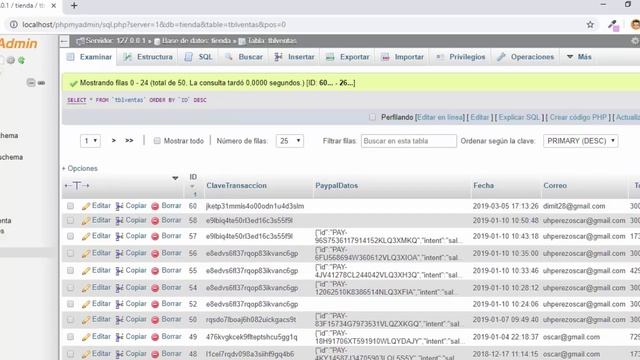Image resolution: width=640 pixels, height=360 pixels.
Task: Sort by ClaveTransaccion column
Action: (x=236, y=186)
